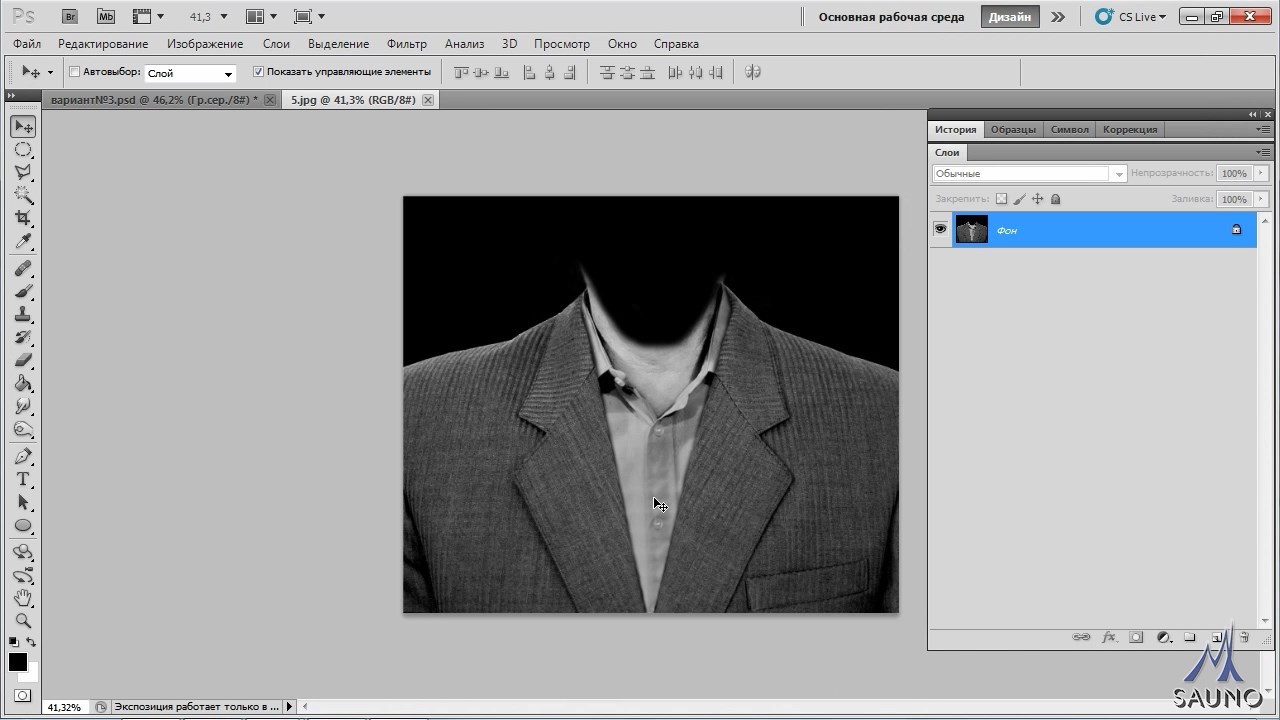Pick the Eyedropper tool
Image resolution: width=1280 pixels, height=720 pixels.
23,242
